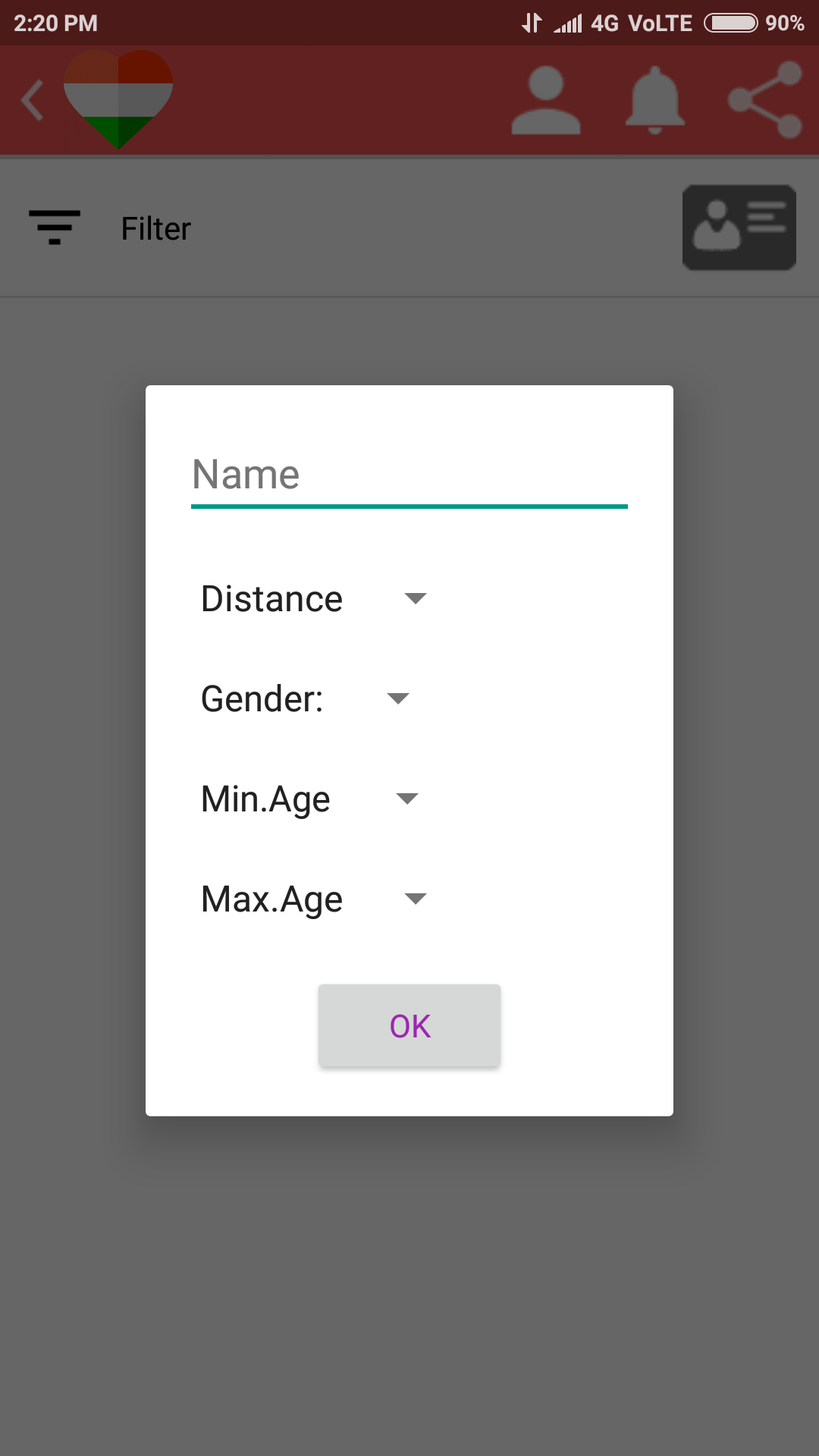This screenshot has height=1456, width=819.
Task: Tap the signal strength icon
Action: click(568, 24)
